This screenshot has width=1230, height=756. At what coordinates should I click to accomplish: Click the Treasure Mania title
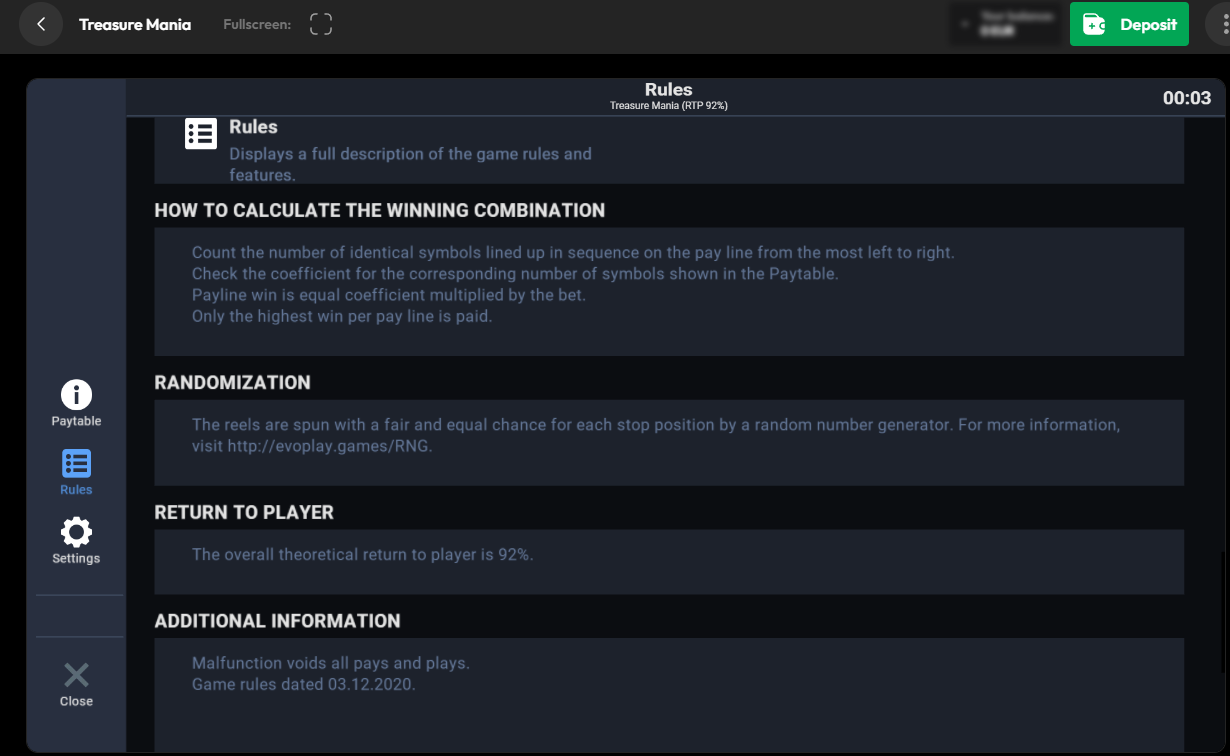tap(135, 24)
